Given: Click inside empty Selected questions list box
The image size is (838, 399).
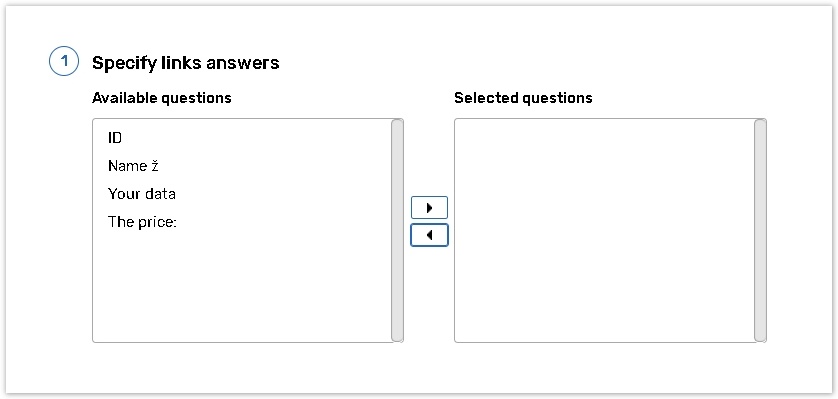Looking at the screenshot, I should point(604,230).
